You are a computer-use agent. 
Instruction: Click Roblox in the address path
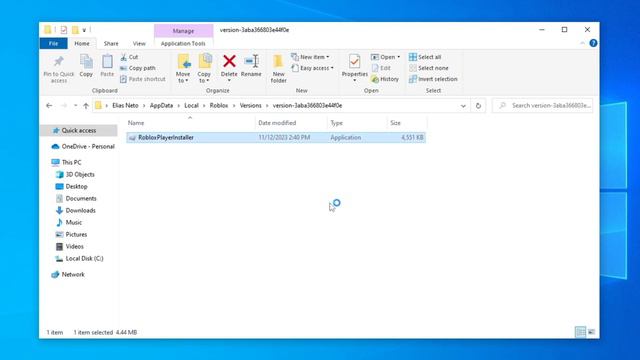[219, 106]
